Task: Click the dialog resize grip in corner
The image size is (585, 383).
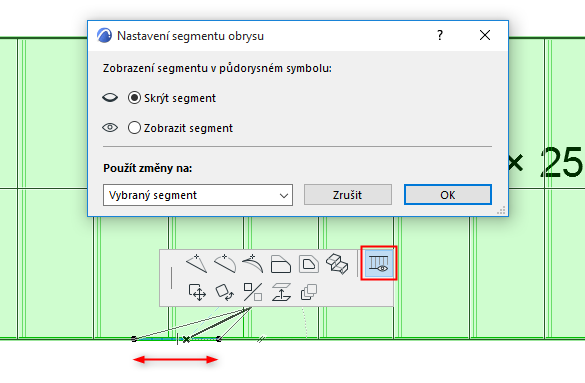Action: tap(501, 210)
